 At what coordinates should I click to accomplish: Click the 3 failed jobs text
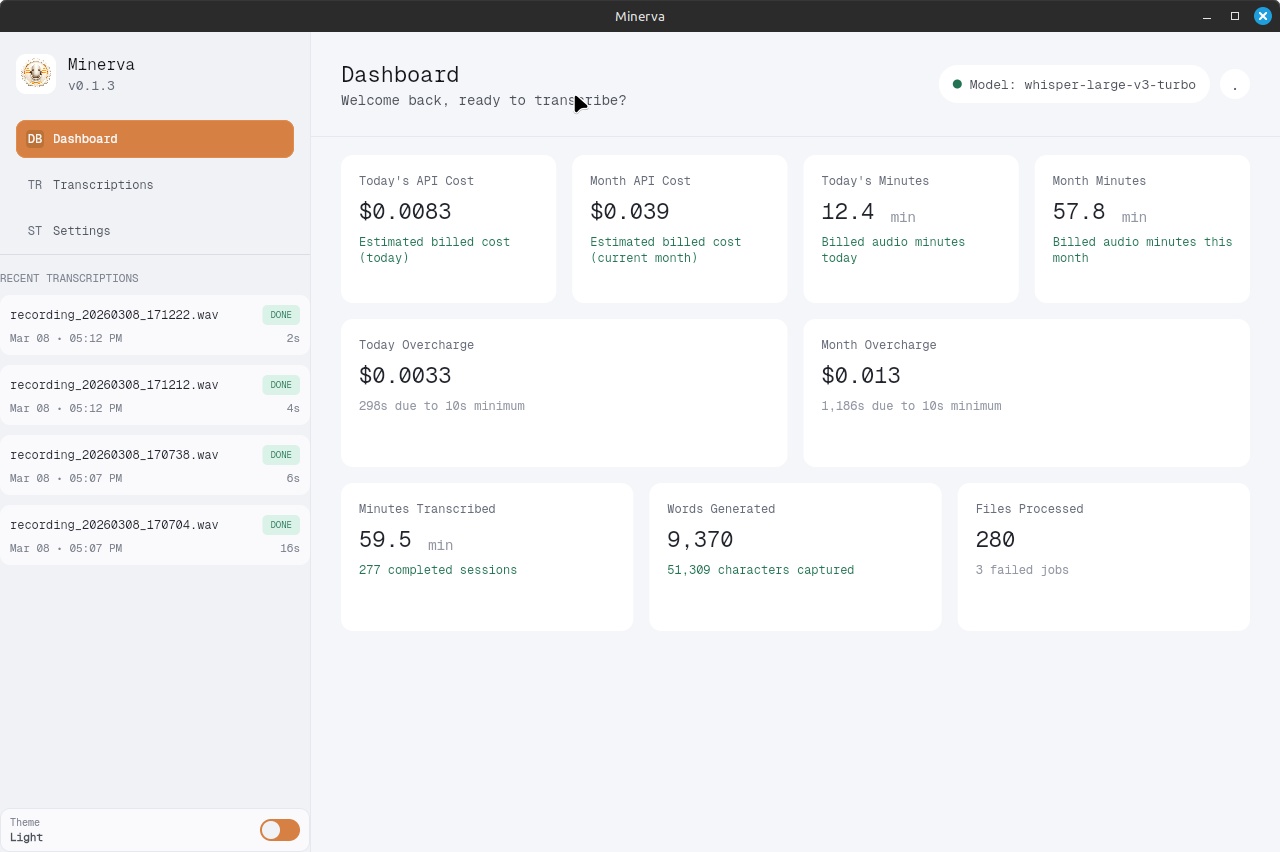1022,569
